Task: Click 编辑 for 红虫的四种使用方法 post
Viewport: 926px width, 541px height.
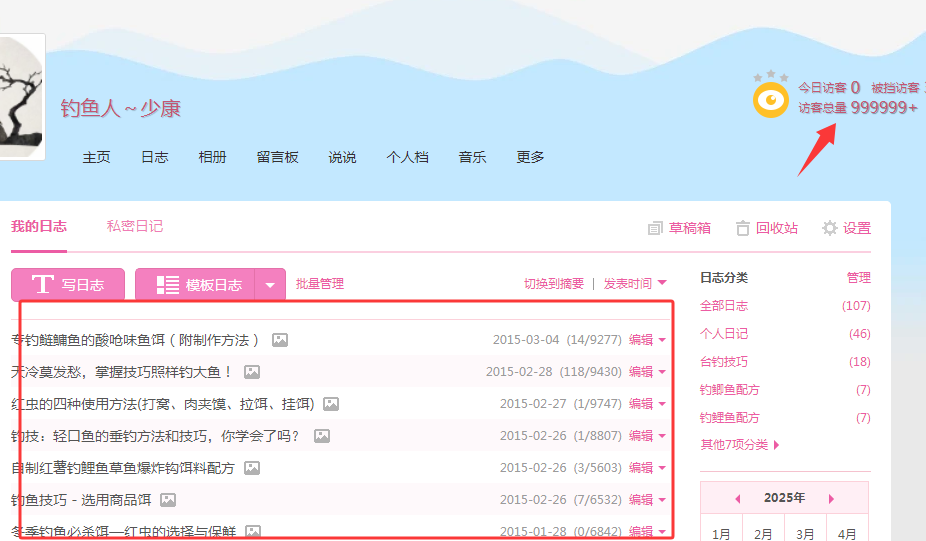Action: [x=641, y=403]
